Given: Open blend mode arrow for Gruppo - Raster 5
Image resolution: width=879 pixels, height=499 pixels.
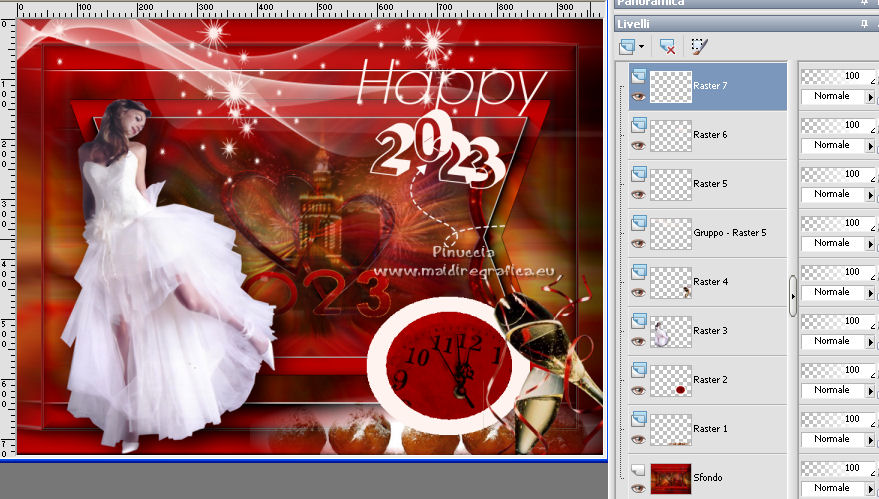Looking at the screenshot, I should [x=870, y=244].
